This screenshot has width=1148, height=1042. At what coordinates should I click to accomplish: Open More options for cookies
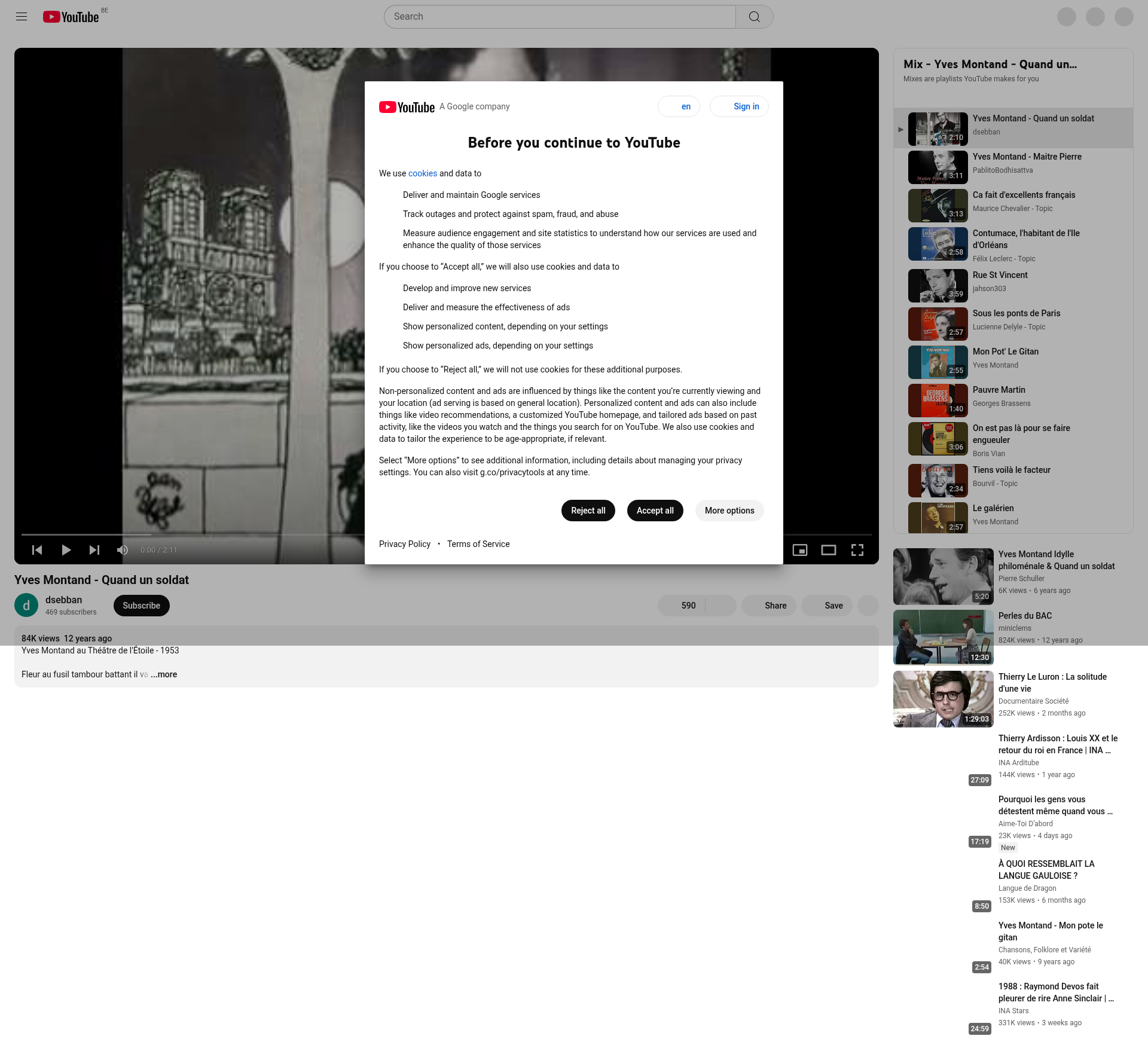pyautogui.click(x=729, y=511)
